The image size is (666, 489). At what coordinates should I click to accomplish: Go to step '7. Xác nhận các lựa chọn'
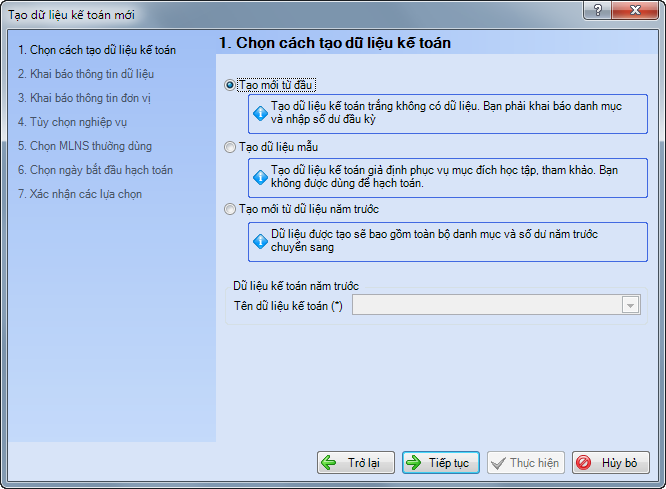[x=80, y=194]
